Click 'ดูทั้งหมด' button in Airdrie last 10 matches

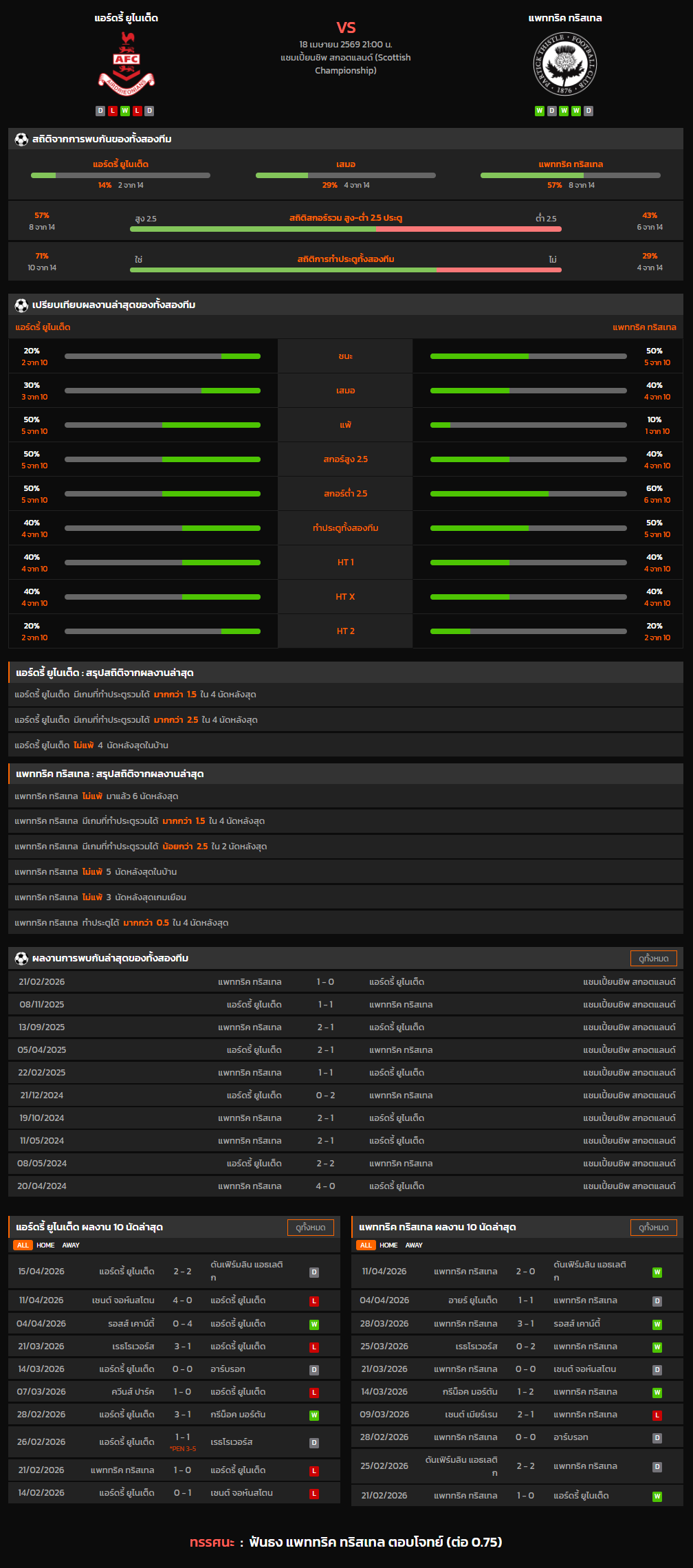[310, 1228]
